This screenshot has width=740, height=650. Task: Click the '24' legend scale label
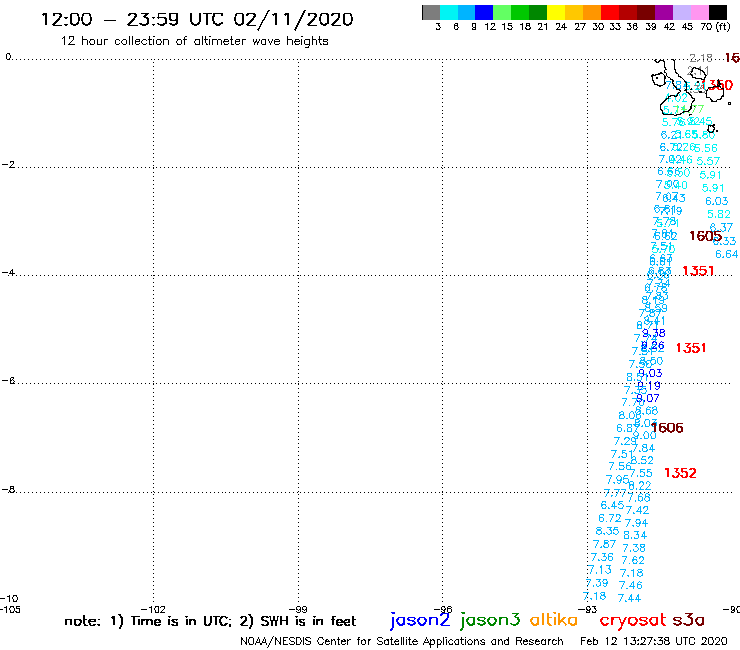click(x=561, y=27)
